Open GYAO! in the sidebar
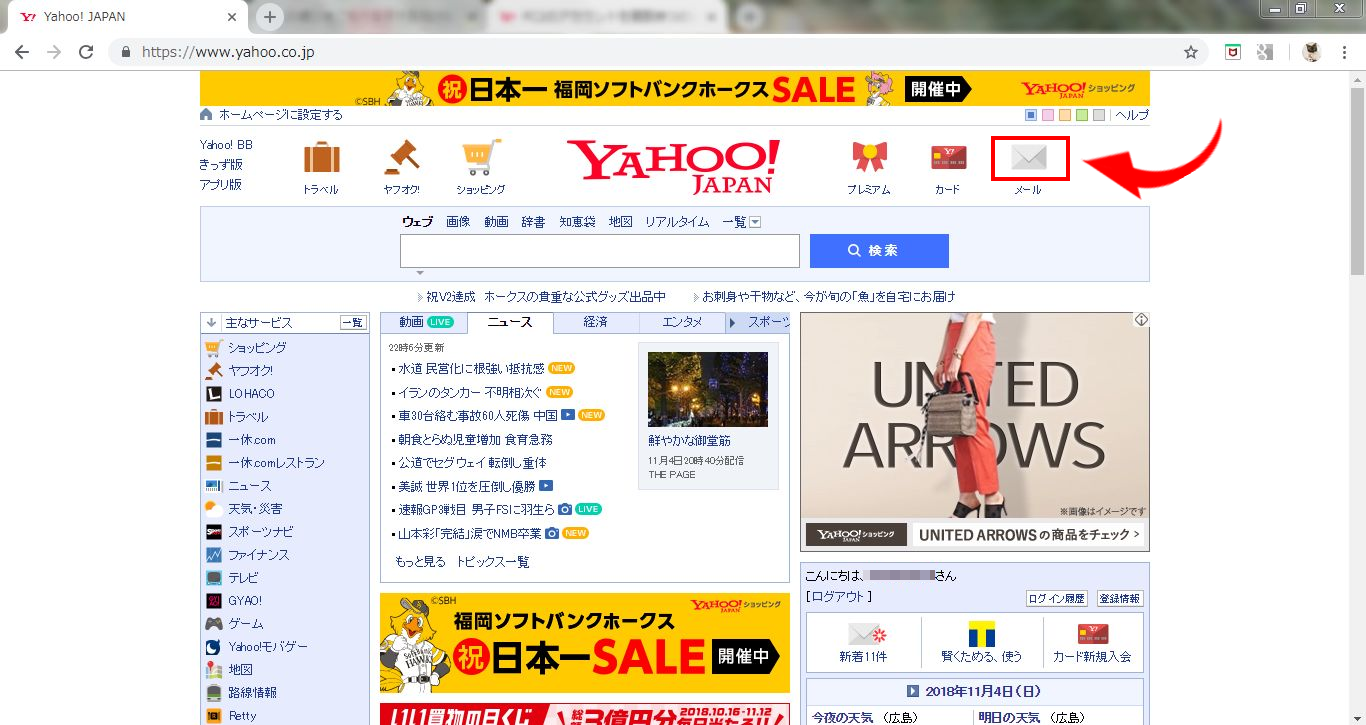1366x725 pixels. 245,601
